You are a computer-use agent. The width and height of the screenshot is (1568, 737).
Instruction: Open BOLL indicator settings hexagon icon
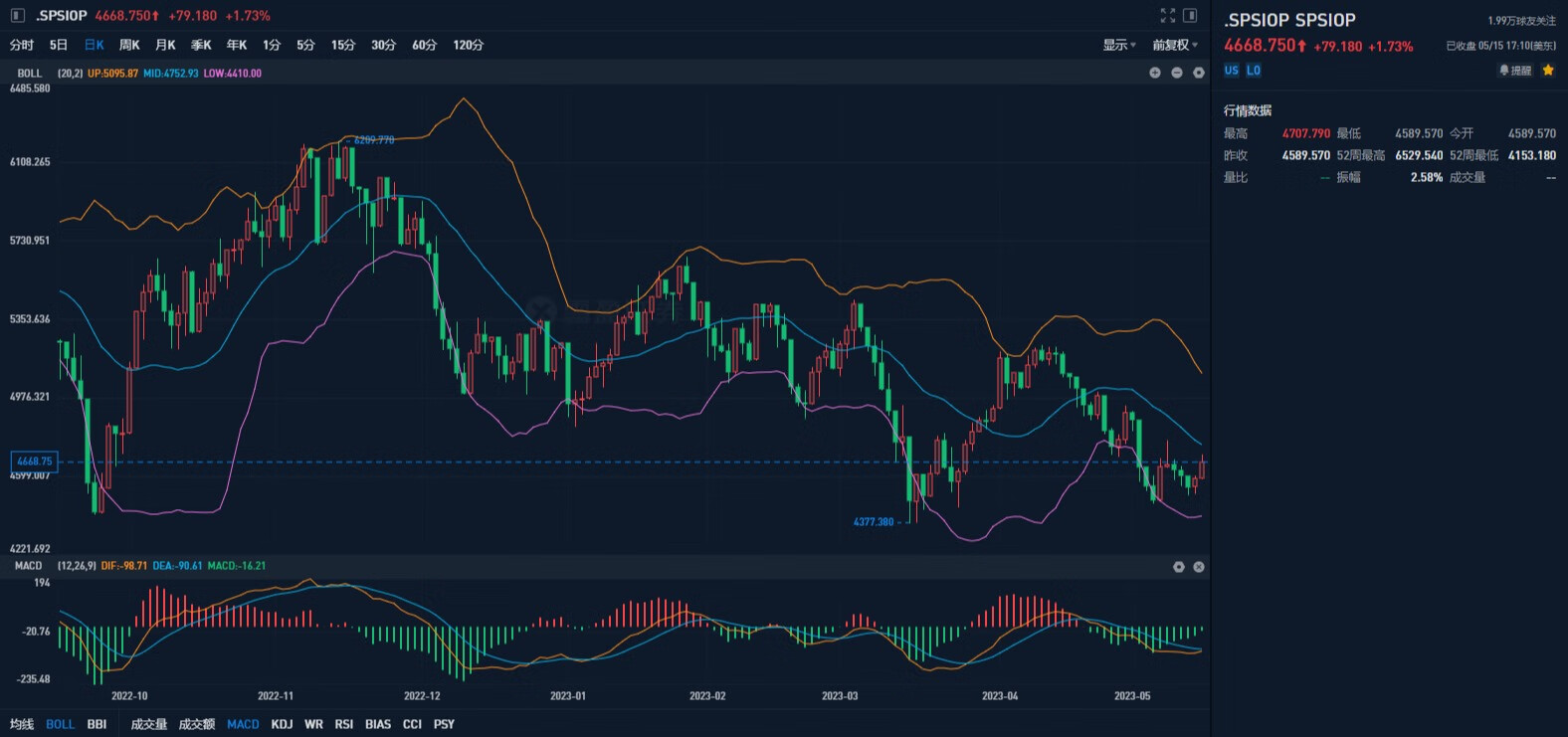click(1199, 73)
